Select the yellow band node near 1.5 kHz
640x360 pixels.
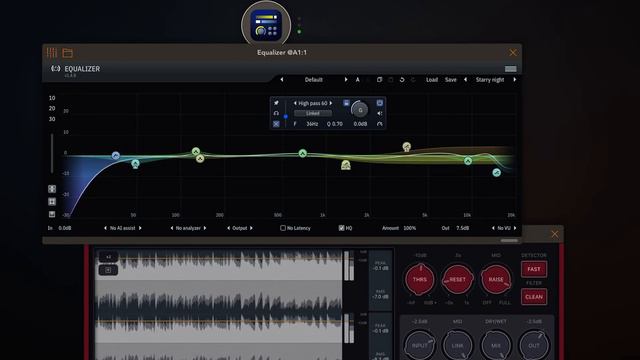pos(346,165)
